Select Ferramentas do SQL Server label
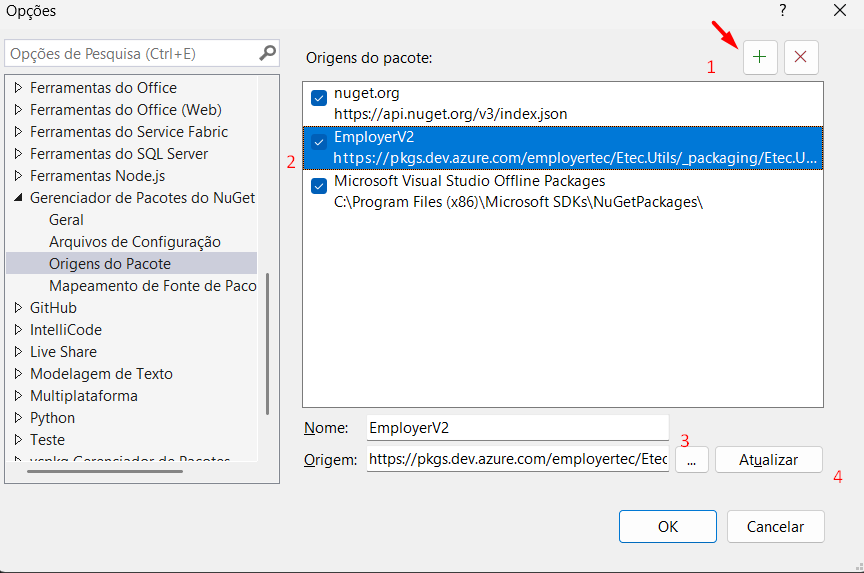This screenshot has width=864, height=573. (118, 154)
